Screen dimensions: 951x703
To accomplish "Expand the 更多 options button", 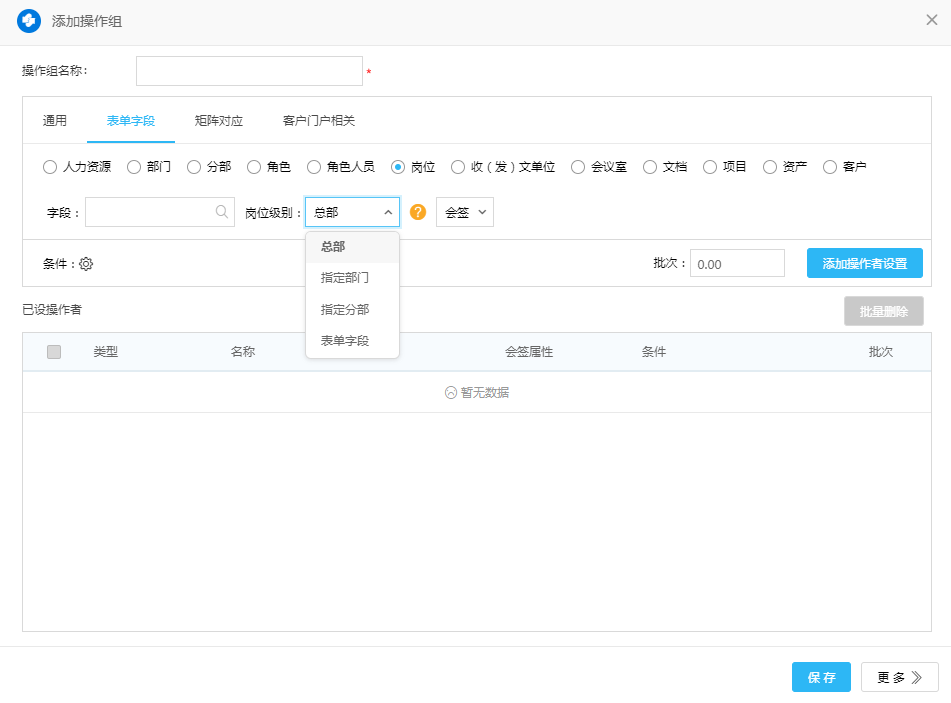I will click(x=899, y=677).
